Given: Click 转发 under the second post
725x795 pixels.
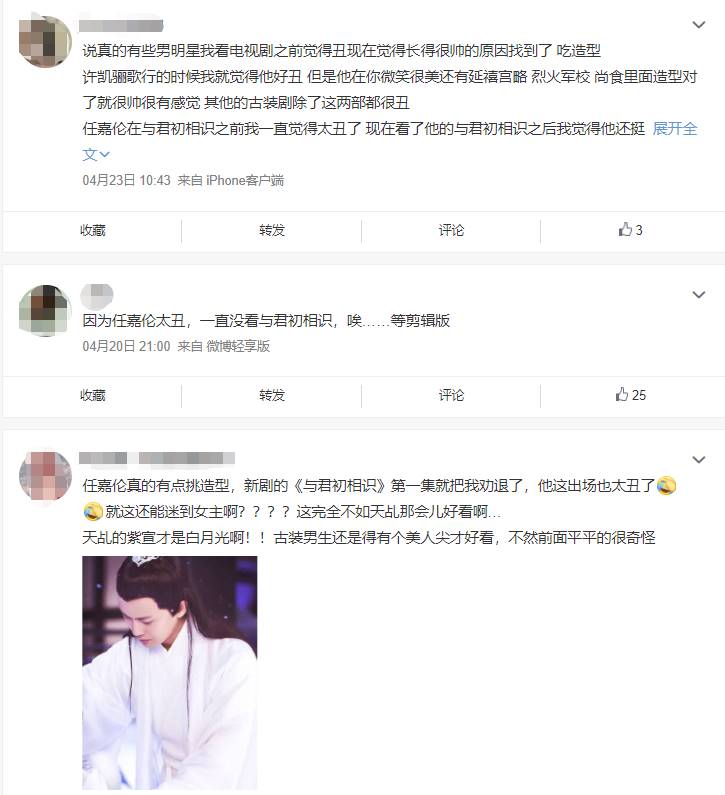Looking at the screenshot, I should tap(272, 395).
